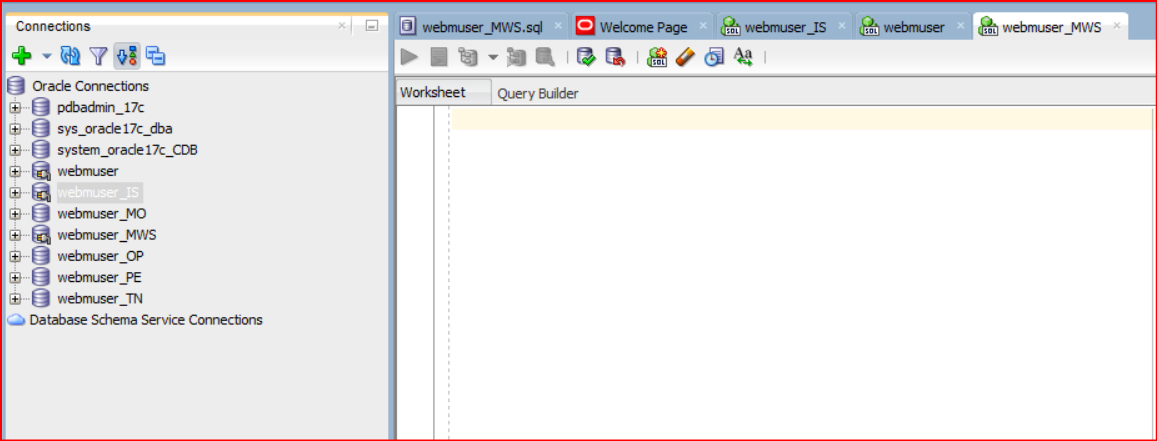The height and width of the screenshot is (441, 1157).
Task: Click the SQL Tuning Advisor icon
Action: 545,56
